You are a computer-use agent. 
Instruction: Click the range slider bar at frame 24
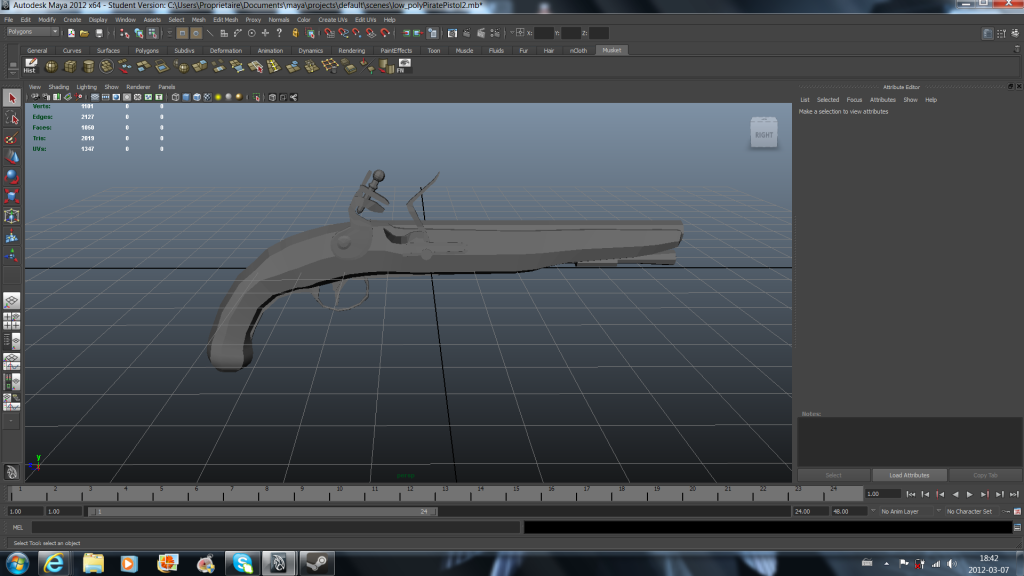click(424, 511)
